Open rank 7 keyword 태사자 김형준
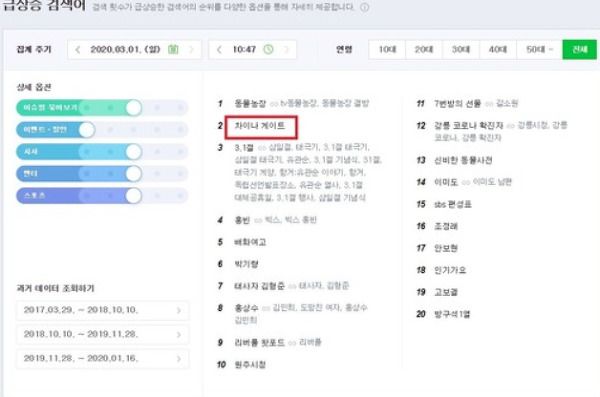600x397 pixels. click(259, 286)
